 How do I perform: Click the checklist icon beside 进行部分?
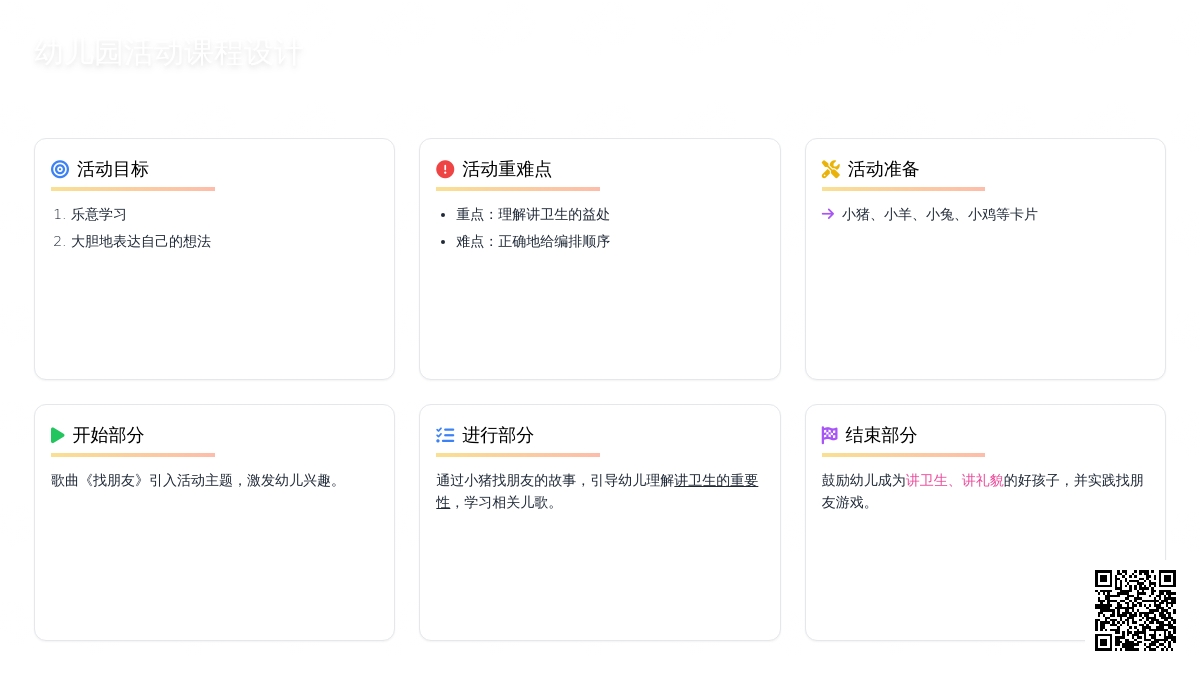coord(445,435)
